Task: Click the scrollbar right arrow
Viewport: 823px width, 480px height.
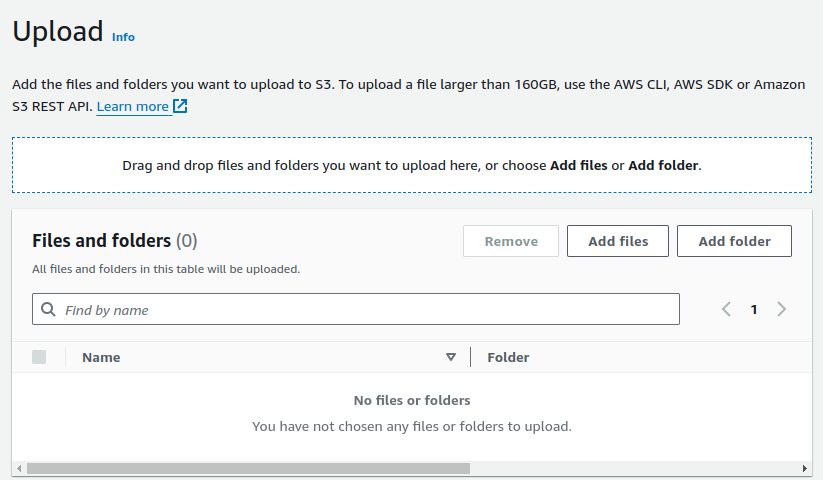Action: 805,468
